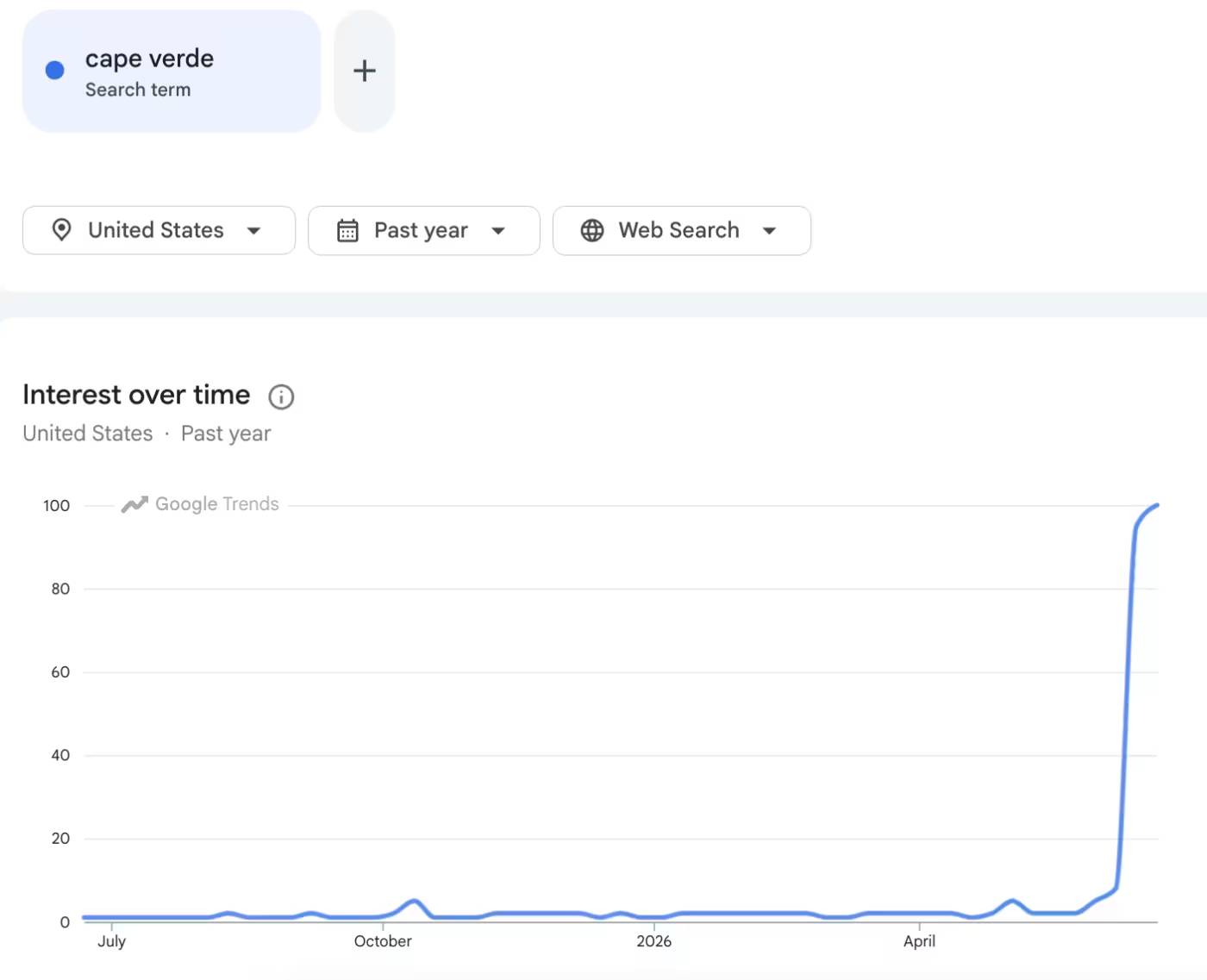Click the Search term label under cape verde
The width and height of the screenshot is (1207, 980).
pos(138,90)
